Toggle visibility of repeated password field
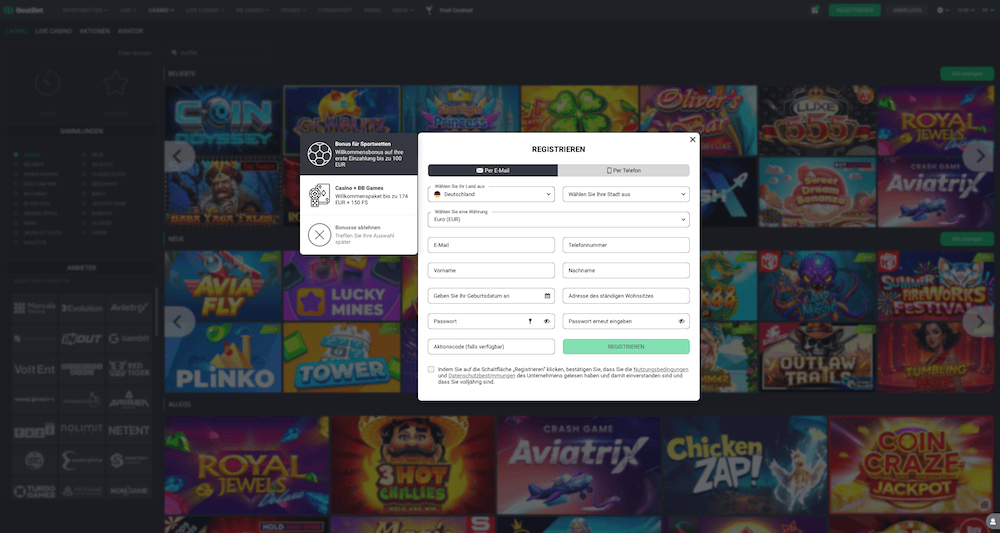The width and height of the screenshot is (1000, 533). [x=681, y=321]
